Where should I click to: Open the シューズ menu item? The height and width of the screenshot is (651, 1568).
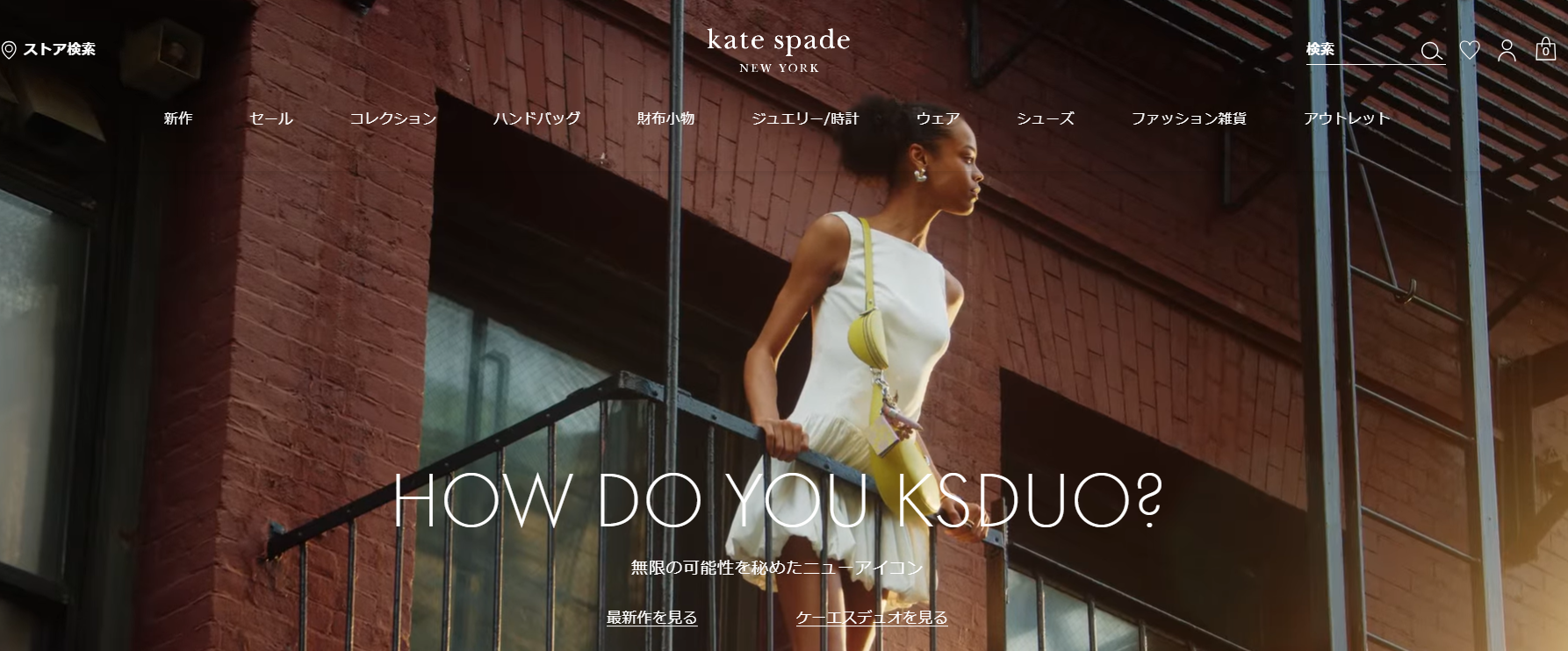[1045, 118]
